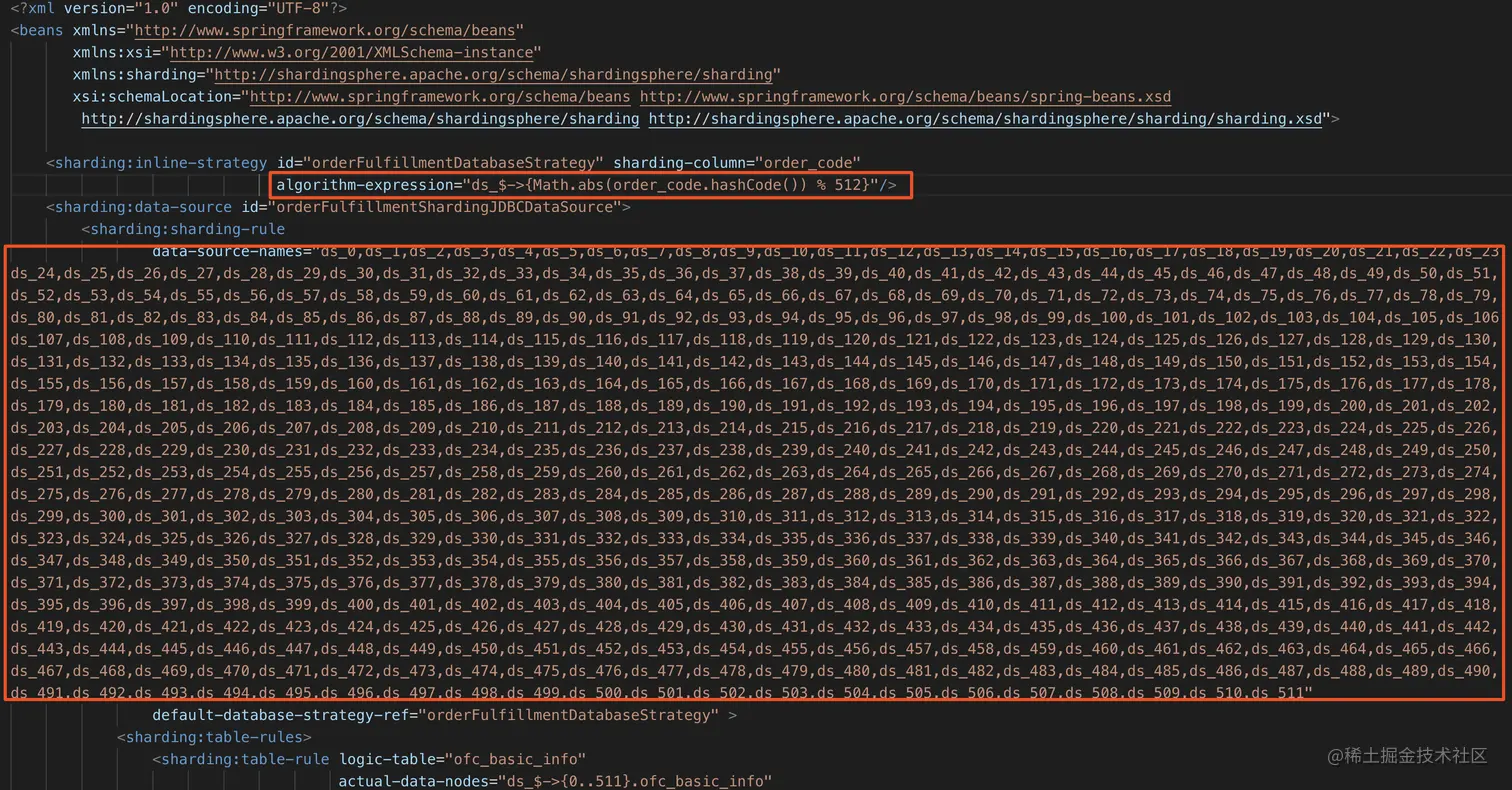
Task: Click the ds_347 entry
Action: point(37,559)
